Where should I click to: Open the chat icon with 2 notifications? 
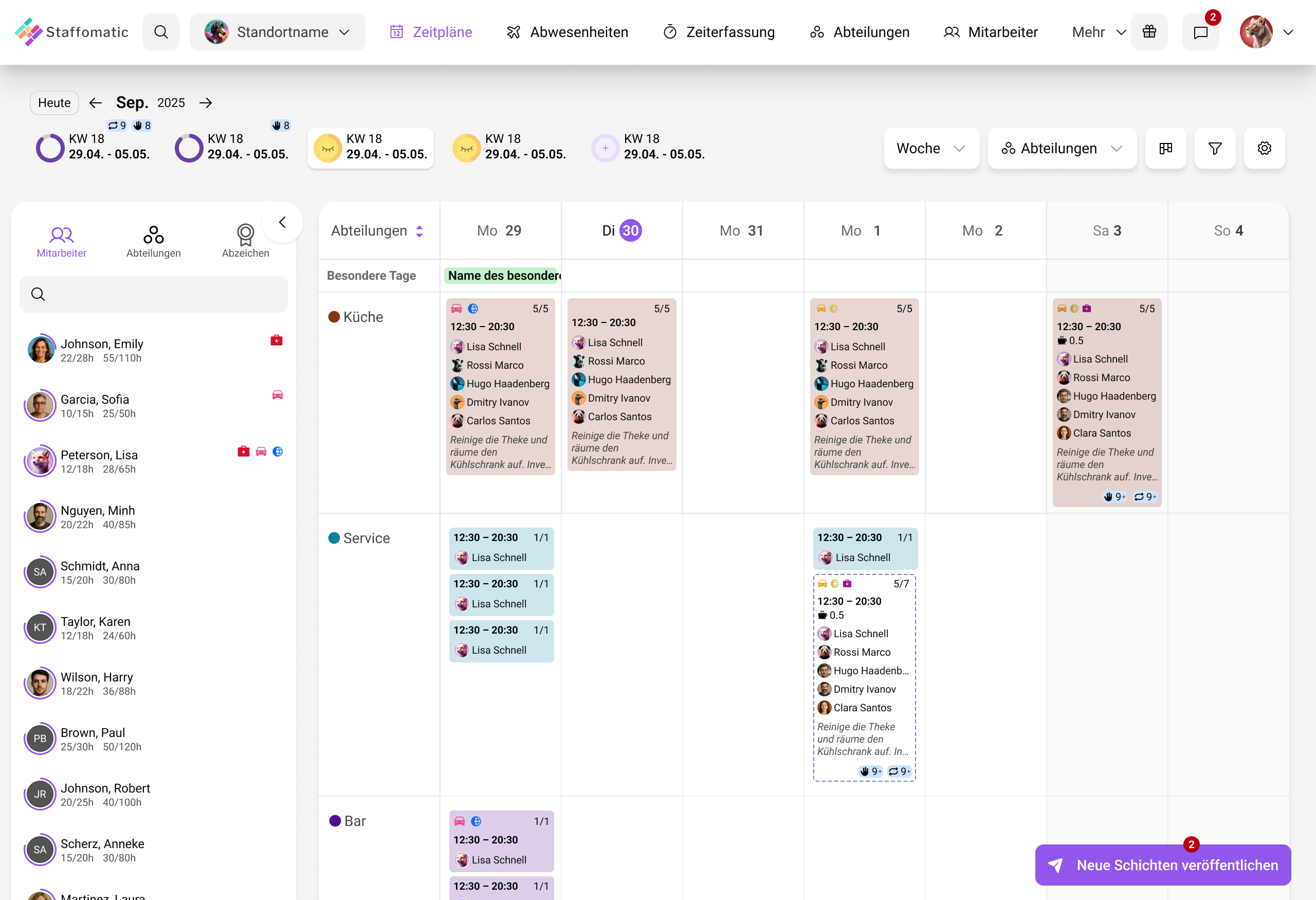point(1201,32)
